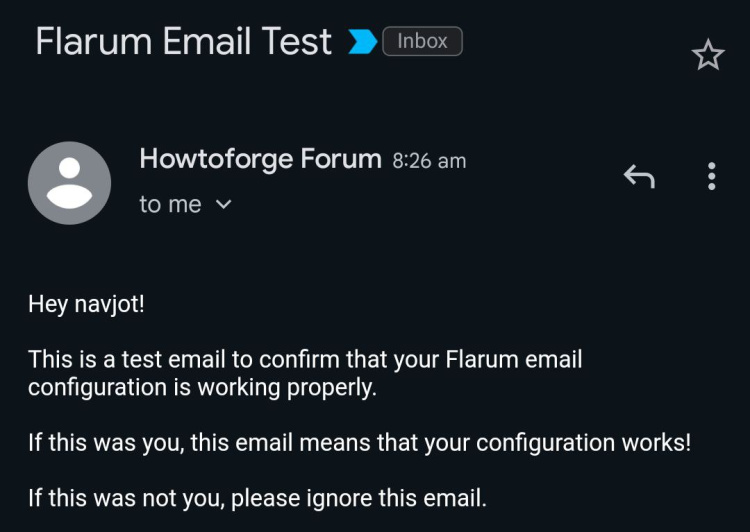Viewport: 750px width, 532px height.
Task: Tap the reply arrow icon
Action: pyautogui.click(x=639, y=177)
